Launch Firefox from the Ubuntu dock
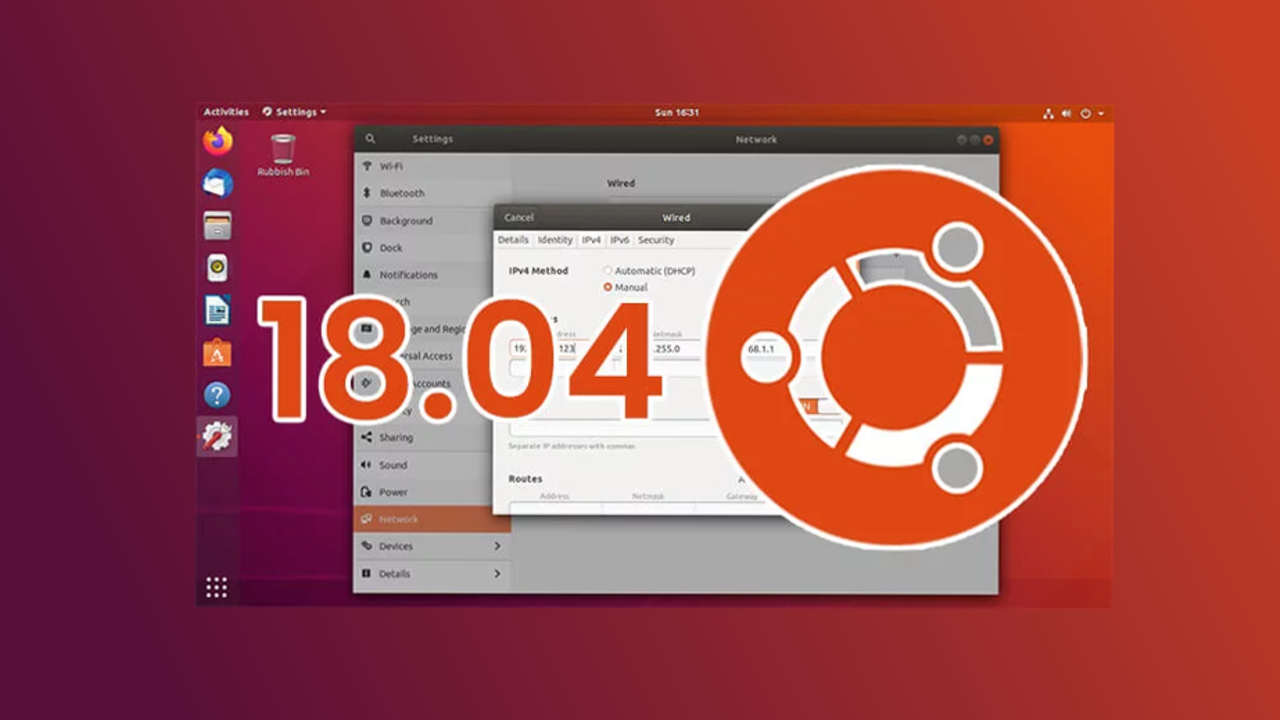 coord(217,141)
